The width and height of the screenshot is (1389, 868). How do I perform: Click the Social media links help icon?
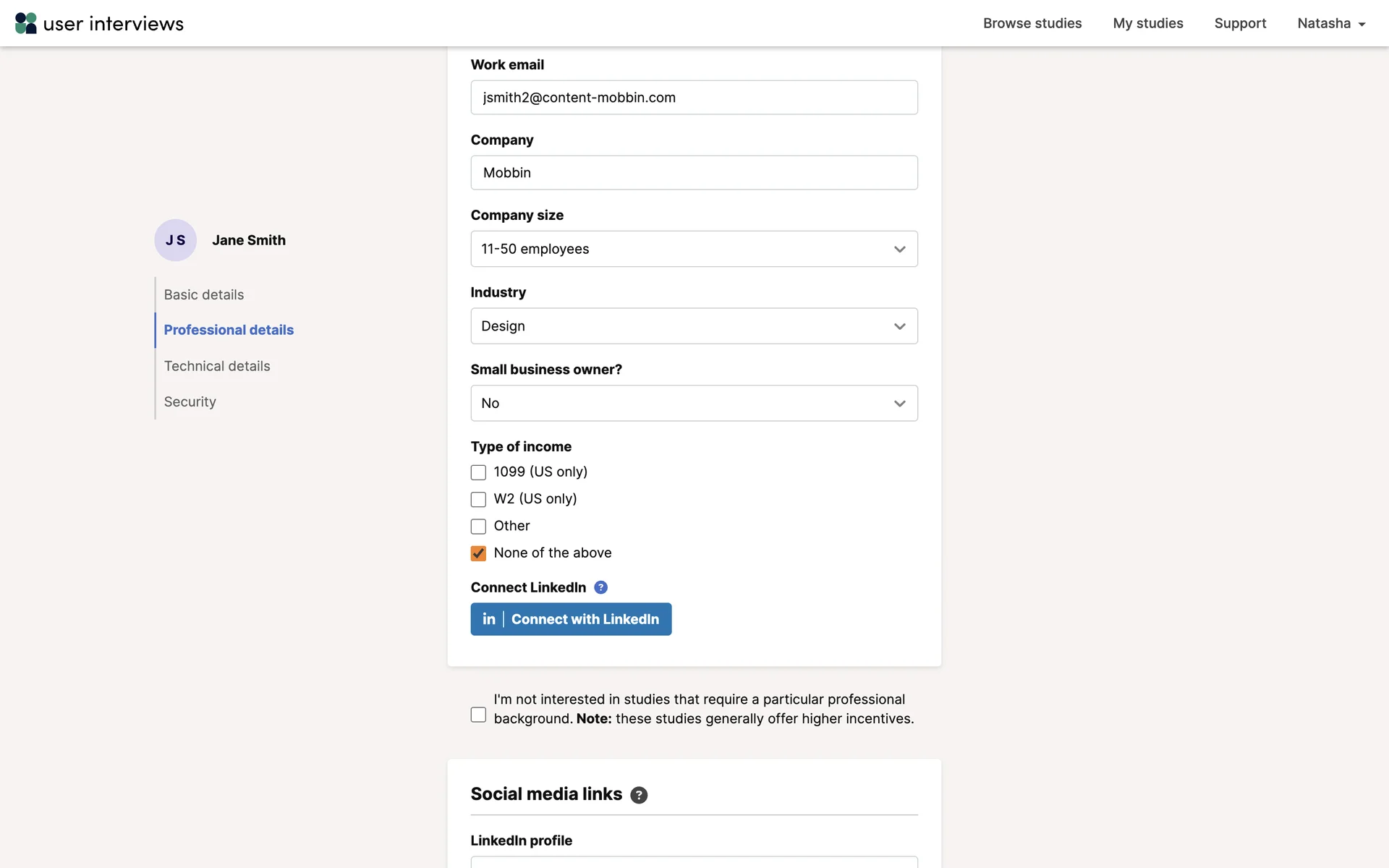pos(638,795)
